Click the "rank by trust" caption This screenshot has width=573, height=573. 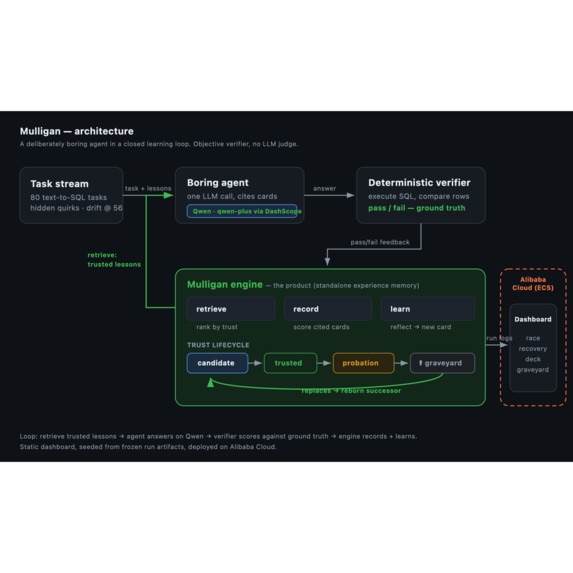tap(217, 327)
